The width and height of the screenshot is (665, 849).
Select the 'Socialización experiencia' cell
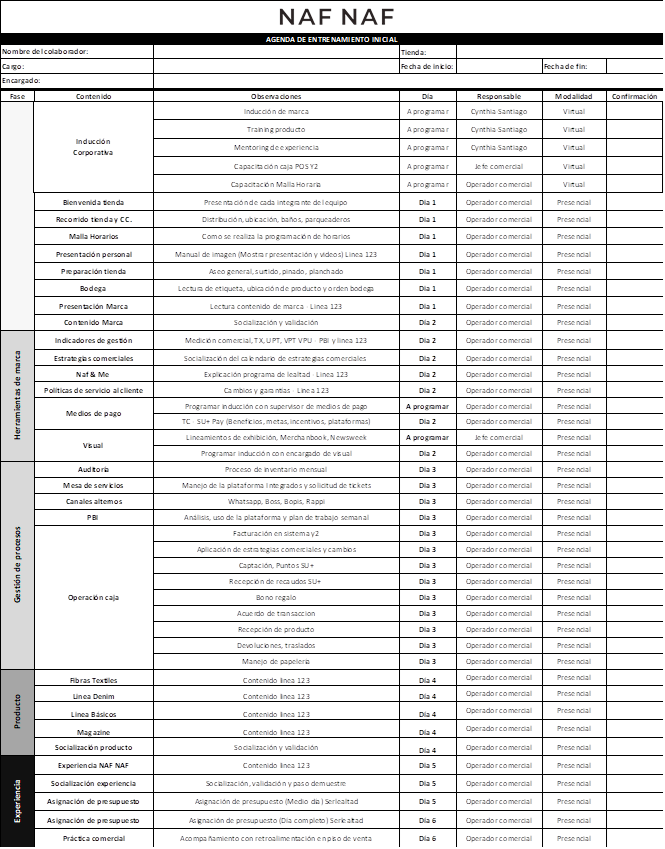[x=94, y=783]
